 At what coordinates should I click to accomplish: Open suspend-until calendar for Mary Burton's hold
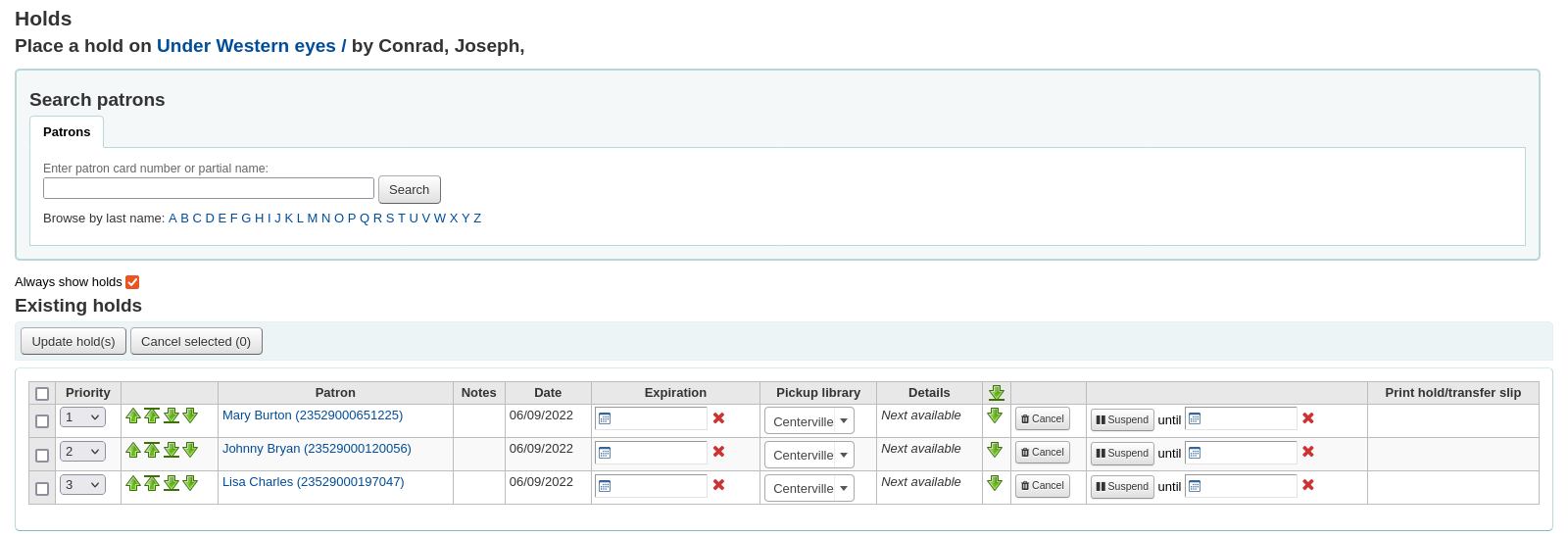pyautogui.click(x=1195, y=419)
